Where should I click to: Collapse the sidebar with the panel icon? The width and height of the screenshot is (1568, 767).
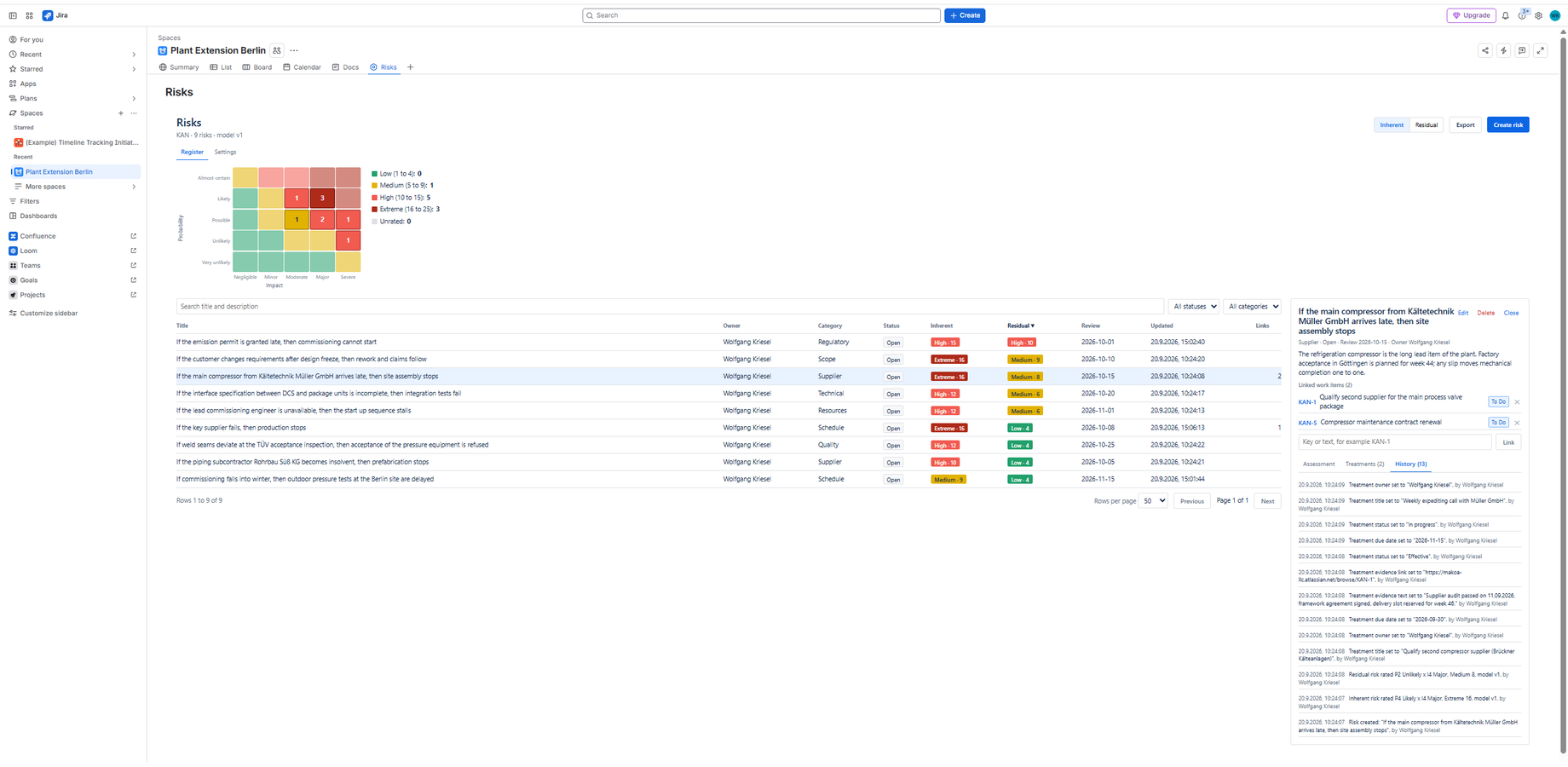pyautogui.click(x=13, y=15)
